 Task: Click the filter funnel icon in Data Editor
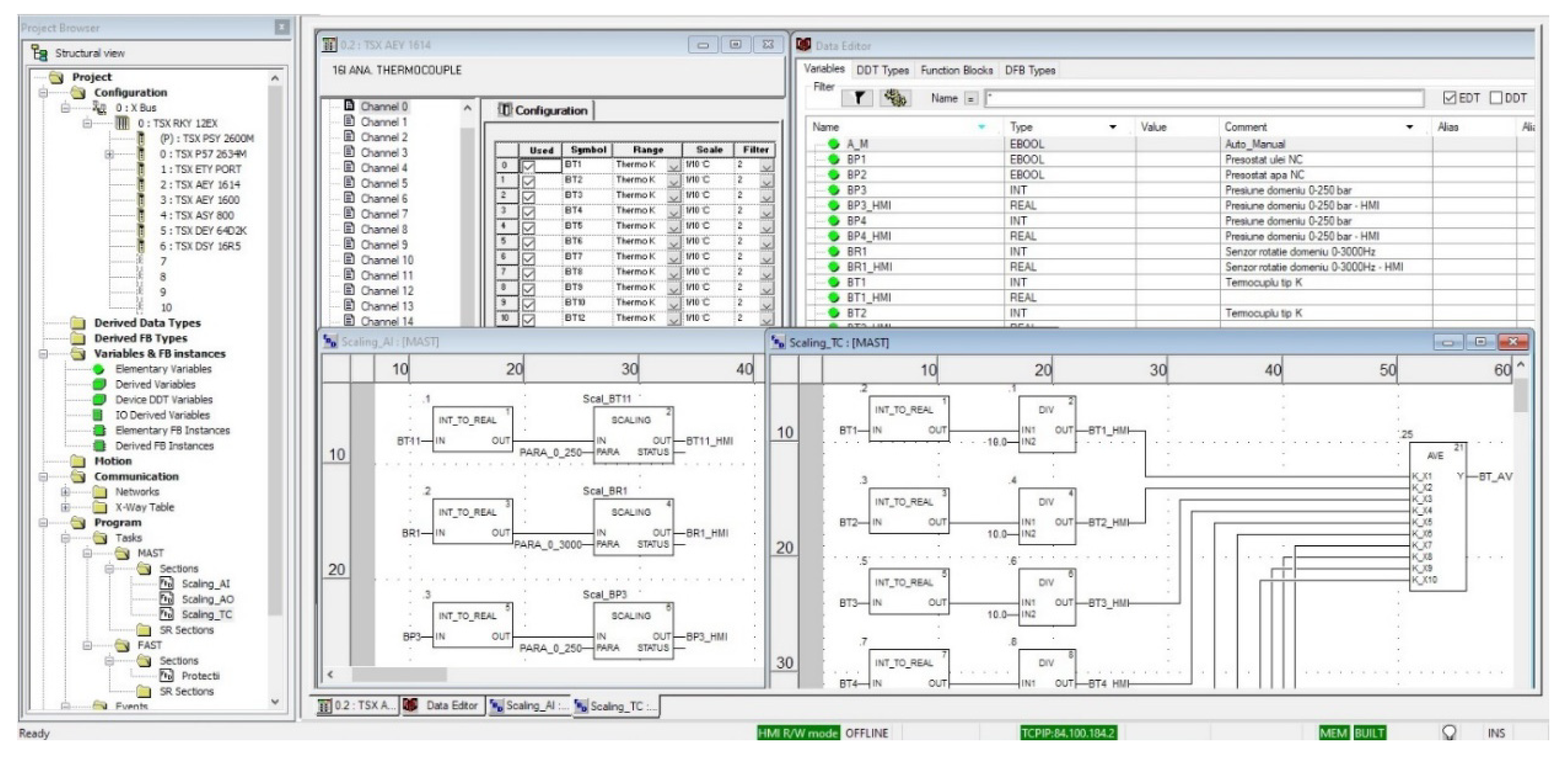[858, 98]
